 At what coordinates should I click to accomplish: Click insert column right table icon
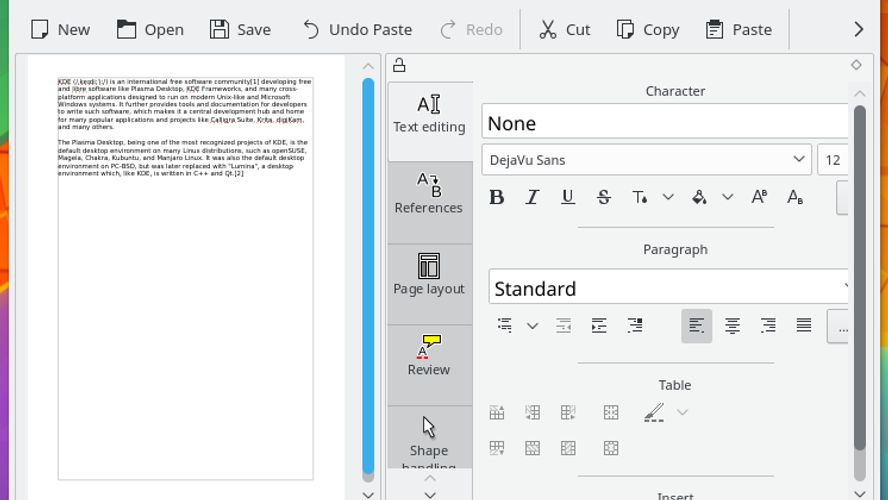point(568,412)
